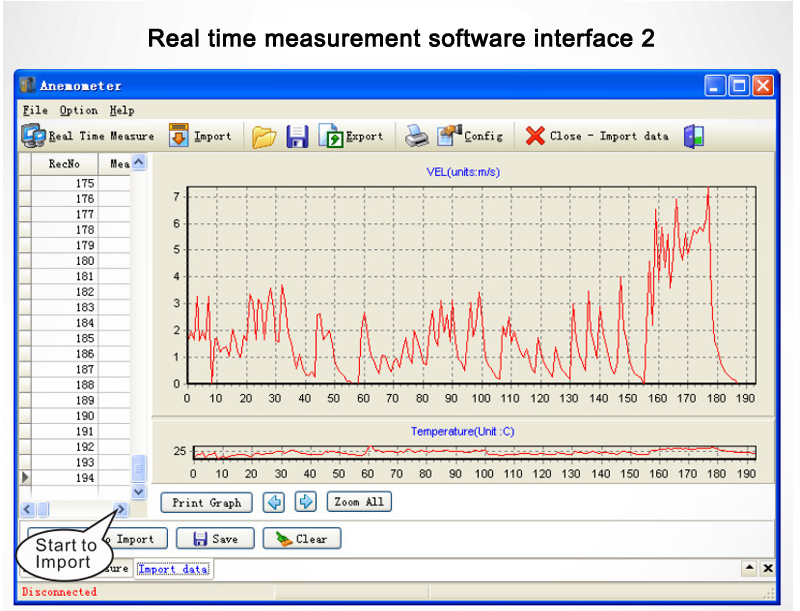800x611 pixels.
Task: Open a file with the folder icon
Action: (263, 137)
